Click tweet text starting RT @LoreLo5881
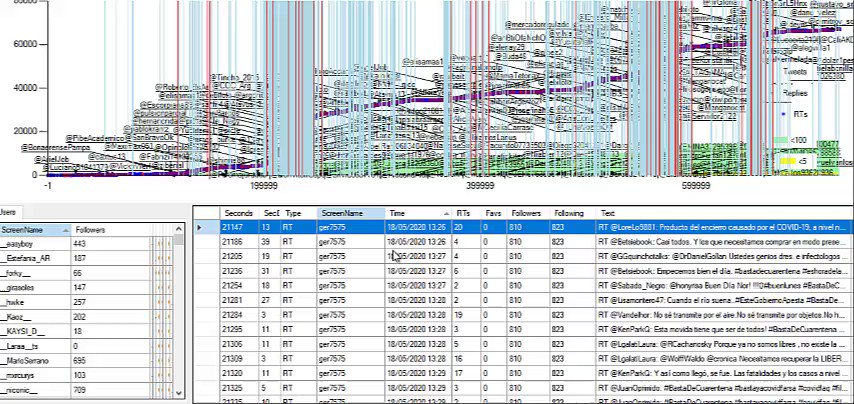This screenshot has height=404, width=854. point(723,227)
